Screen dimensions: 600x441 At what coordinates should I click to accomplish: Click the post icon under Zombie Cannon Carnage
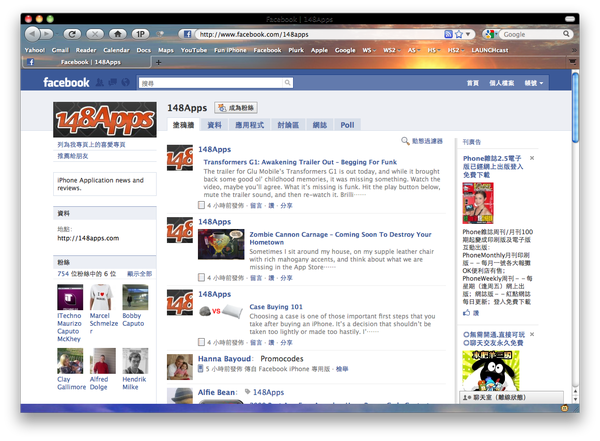[201, 278]
